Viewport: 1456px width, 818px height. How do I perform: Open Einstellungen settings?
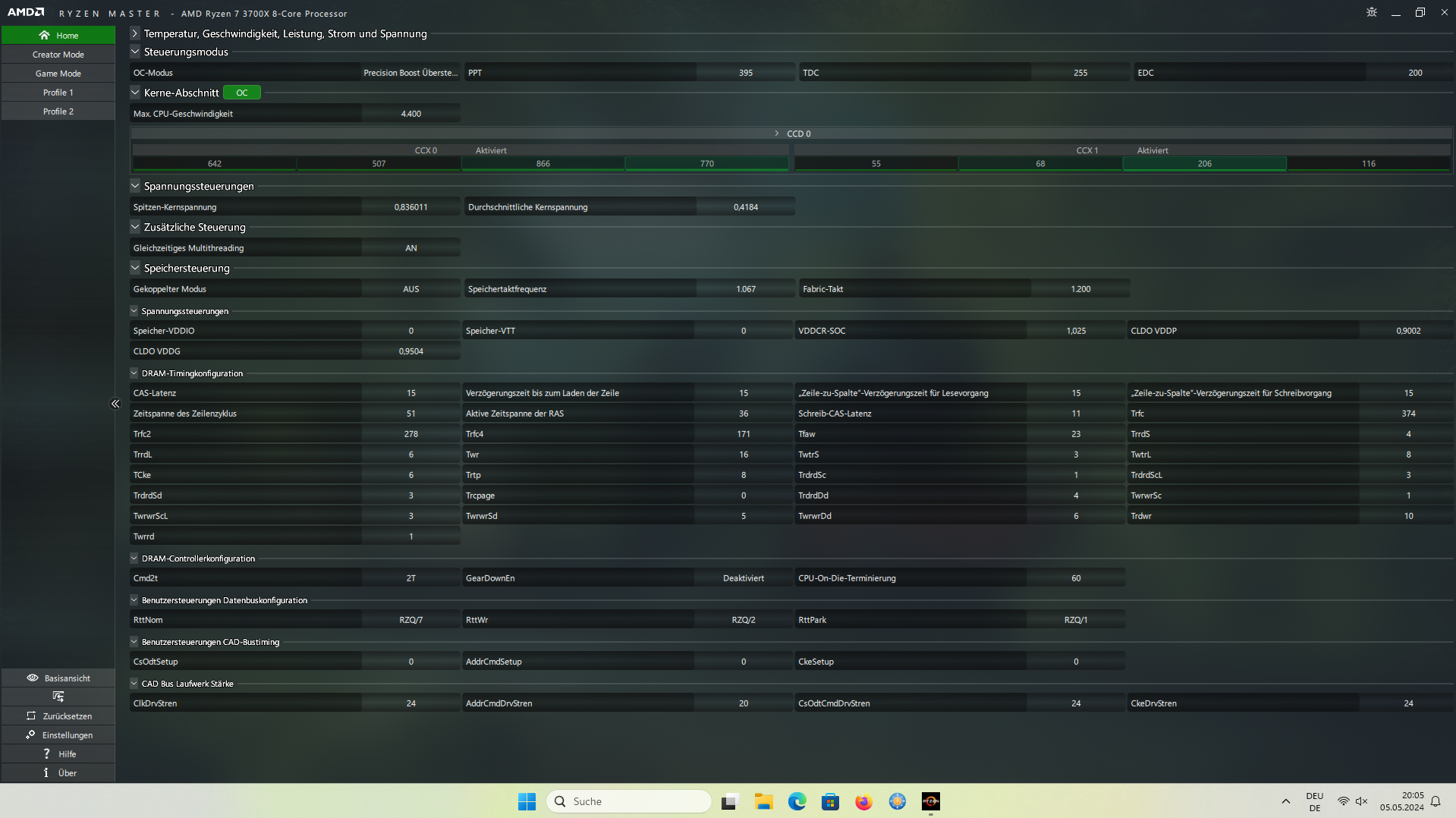tap(58, 735)
